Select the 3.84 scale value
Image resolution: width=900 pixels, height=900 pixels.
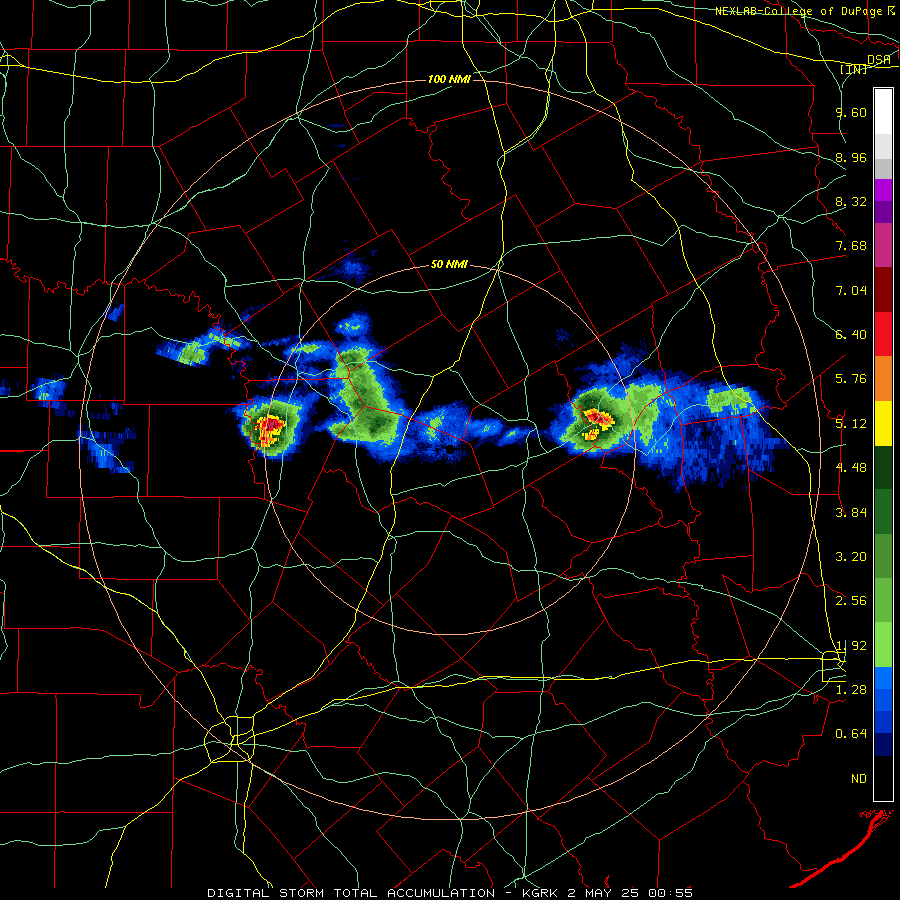851,513
